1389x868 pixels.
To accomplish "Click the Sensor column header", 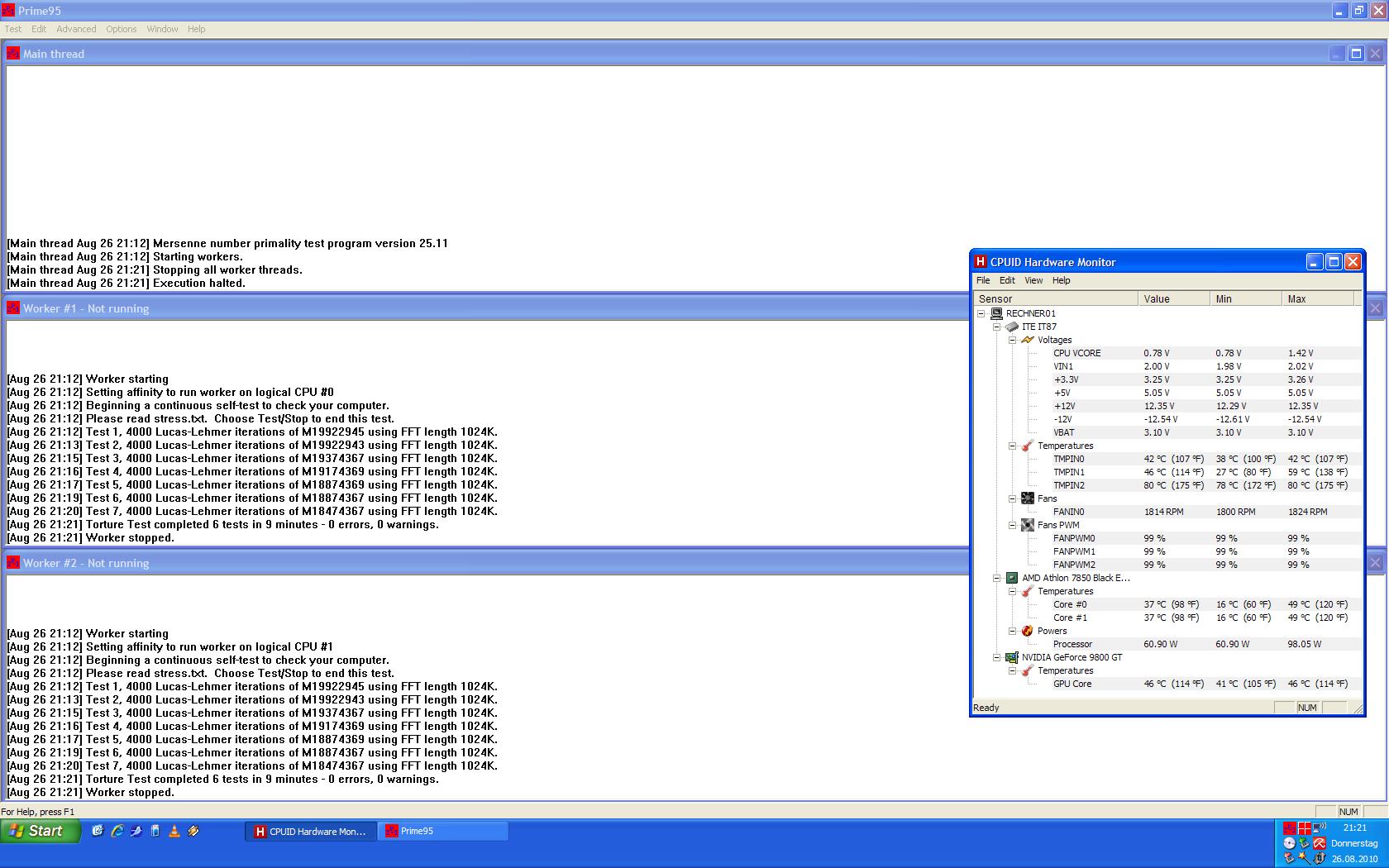I will (1056, 298).
